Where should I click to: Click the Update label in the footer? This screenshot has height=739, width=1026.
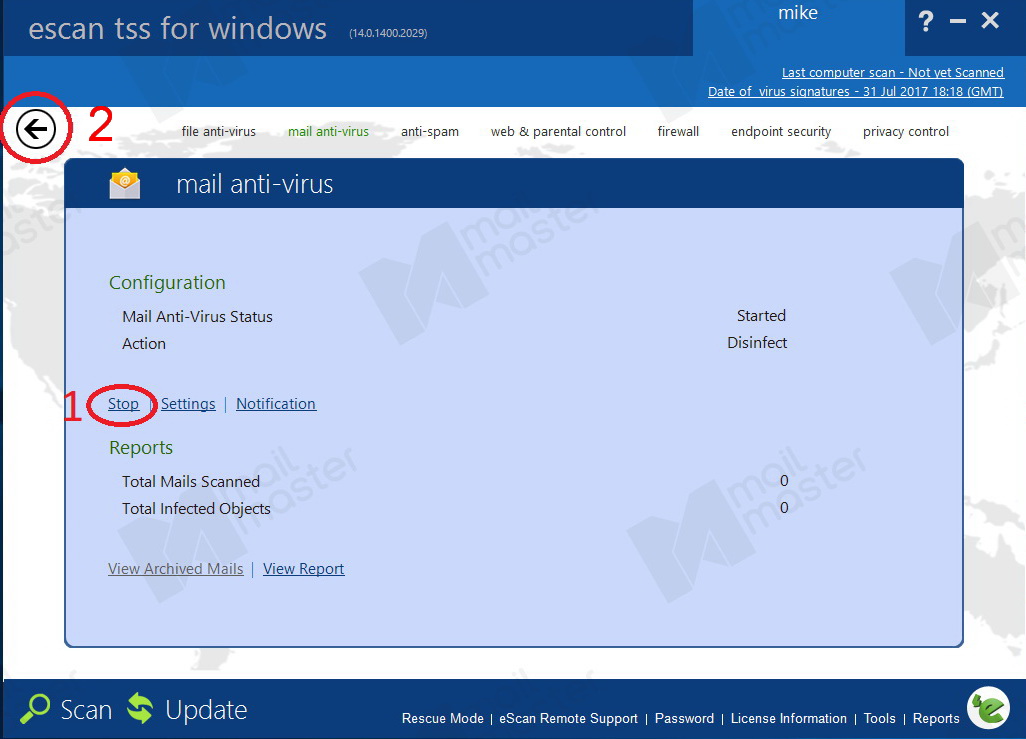point(206,710)
